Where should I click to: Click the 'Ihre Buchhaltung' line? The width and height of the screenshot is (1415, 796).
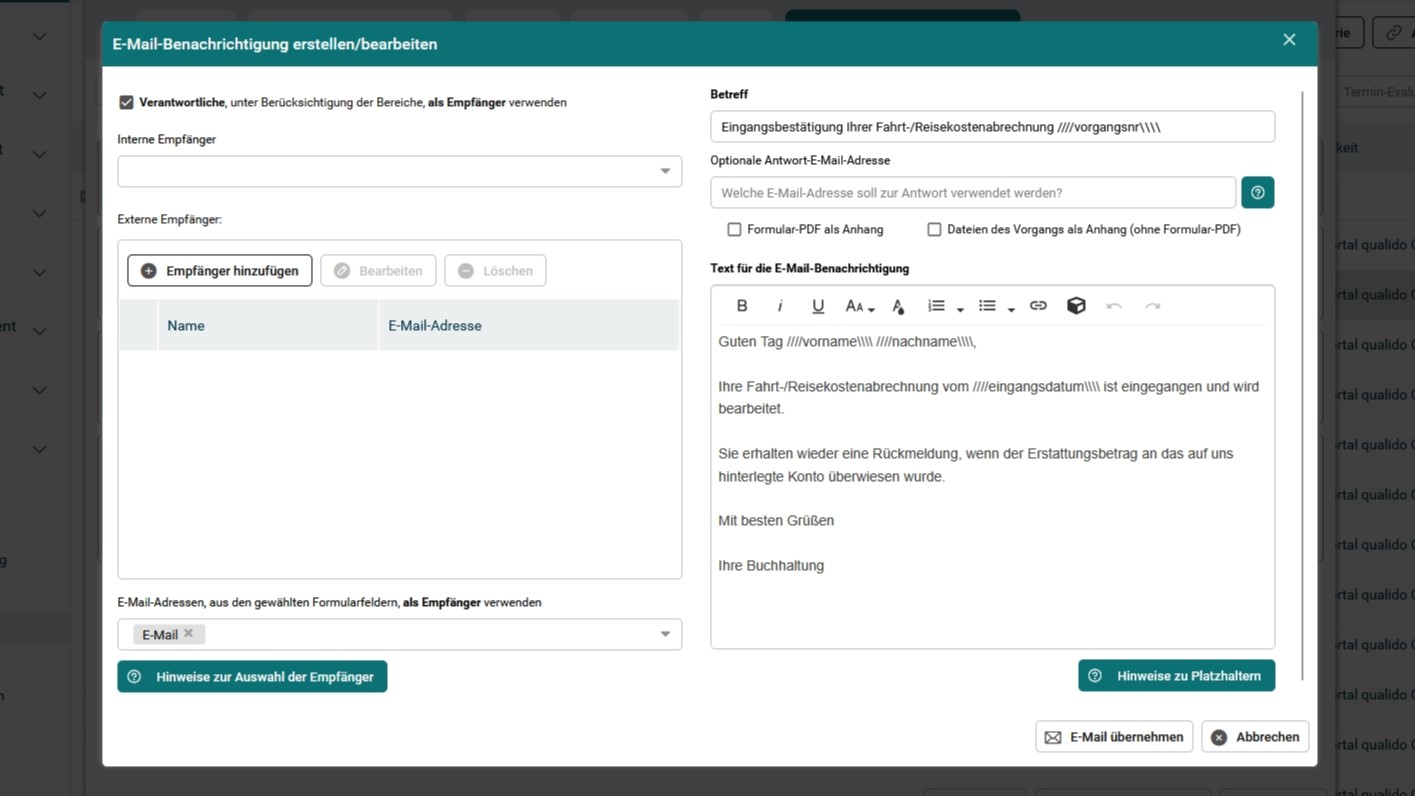[x=771, y=566]
